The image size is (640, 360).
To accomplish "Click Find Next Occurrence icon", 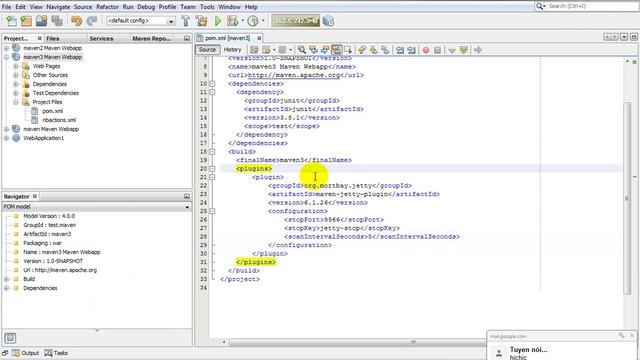I will click(324, 50).
